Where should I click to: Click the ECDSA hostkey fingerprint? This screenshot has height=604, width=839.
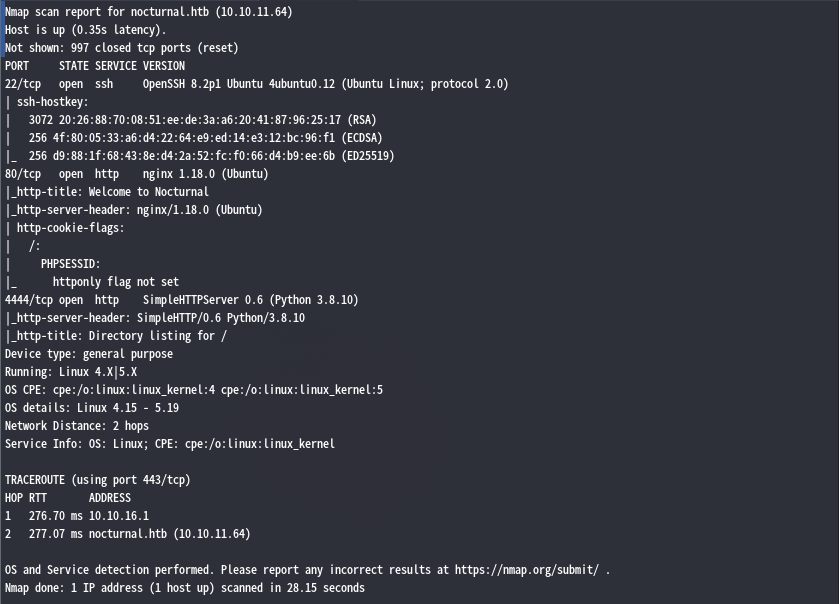(x=194, y=138)
